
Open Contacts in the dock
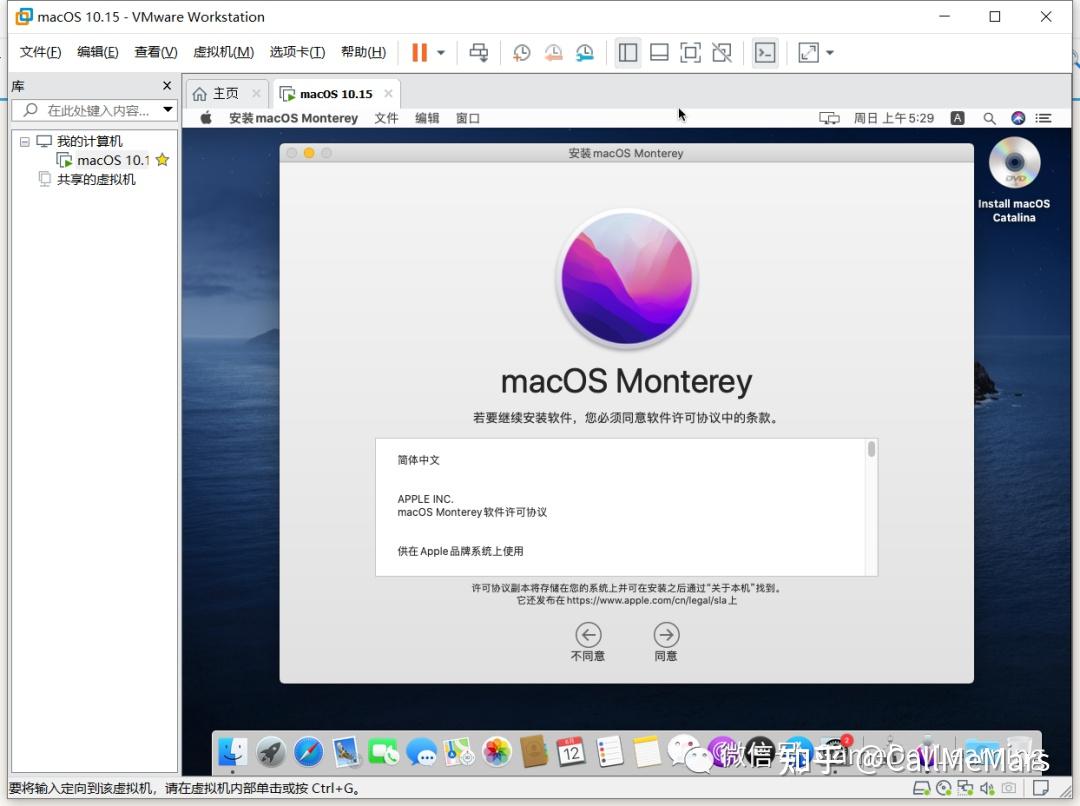coord(534,752)
